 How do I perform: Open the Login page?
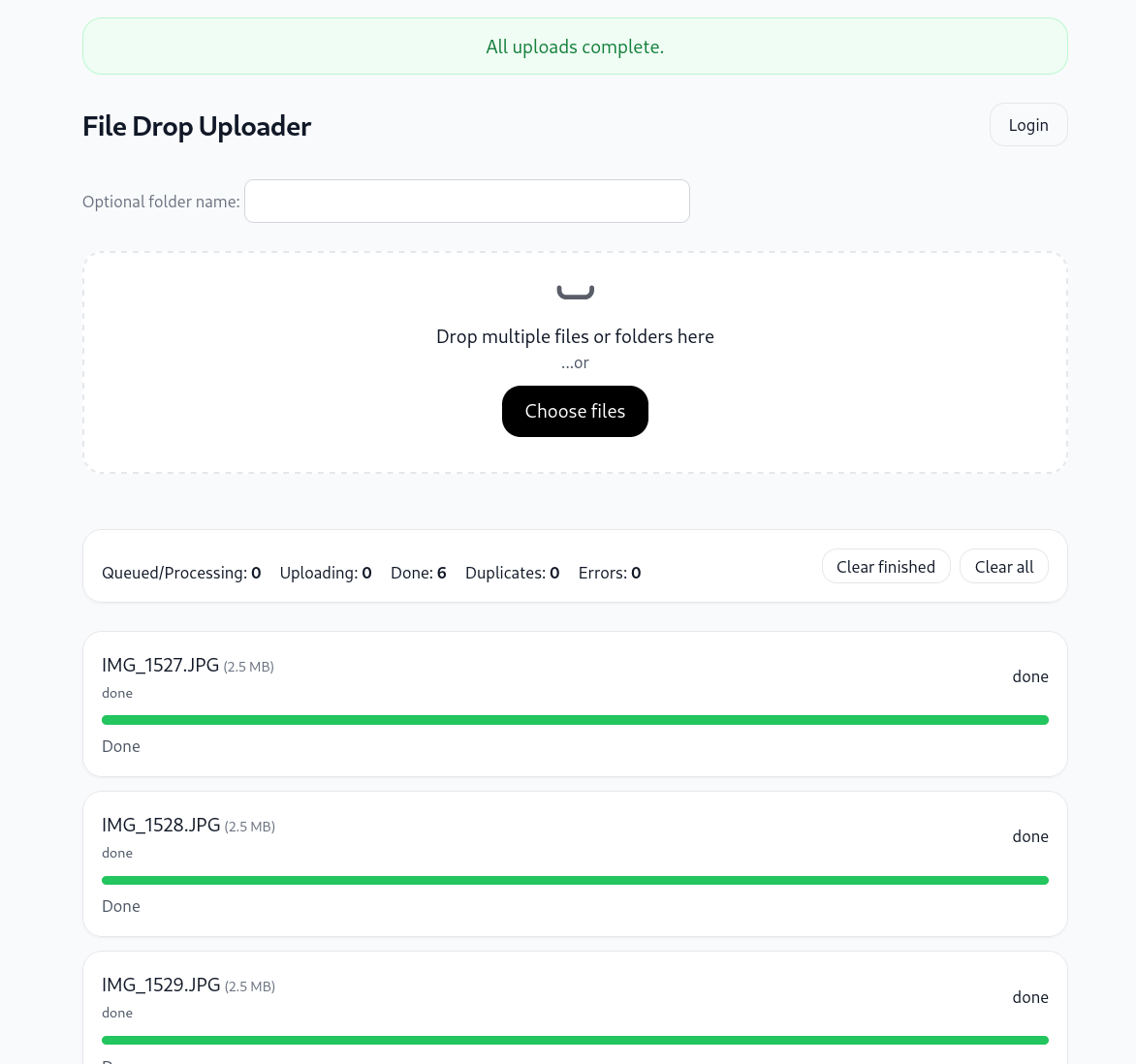1027,125
